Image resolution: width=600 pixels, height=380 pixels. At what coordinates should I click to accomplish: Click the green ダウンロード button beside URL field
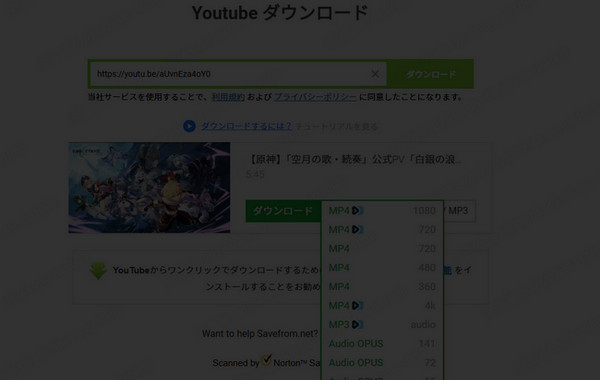[430, 74]
